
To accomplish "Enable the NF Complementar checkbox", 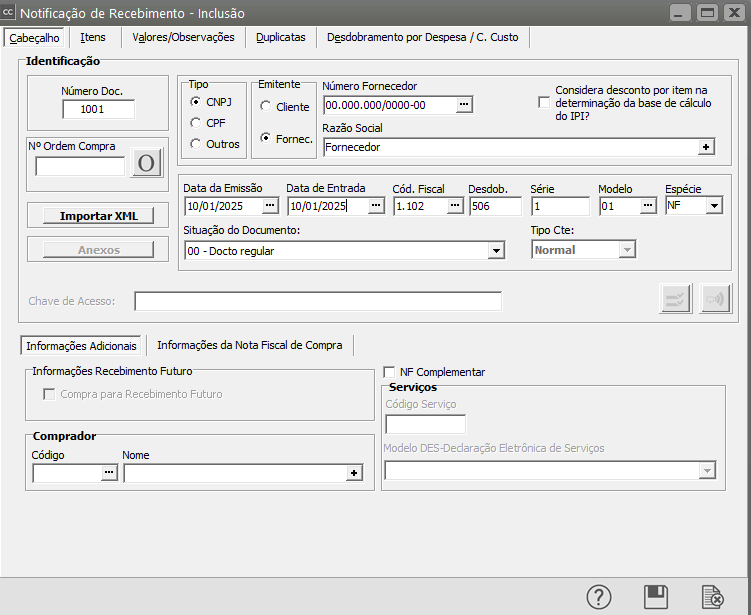I will 390,372.
